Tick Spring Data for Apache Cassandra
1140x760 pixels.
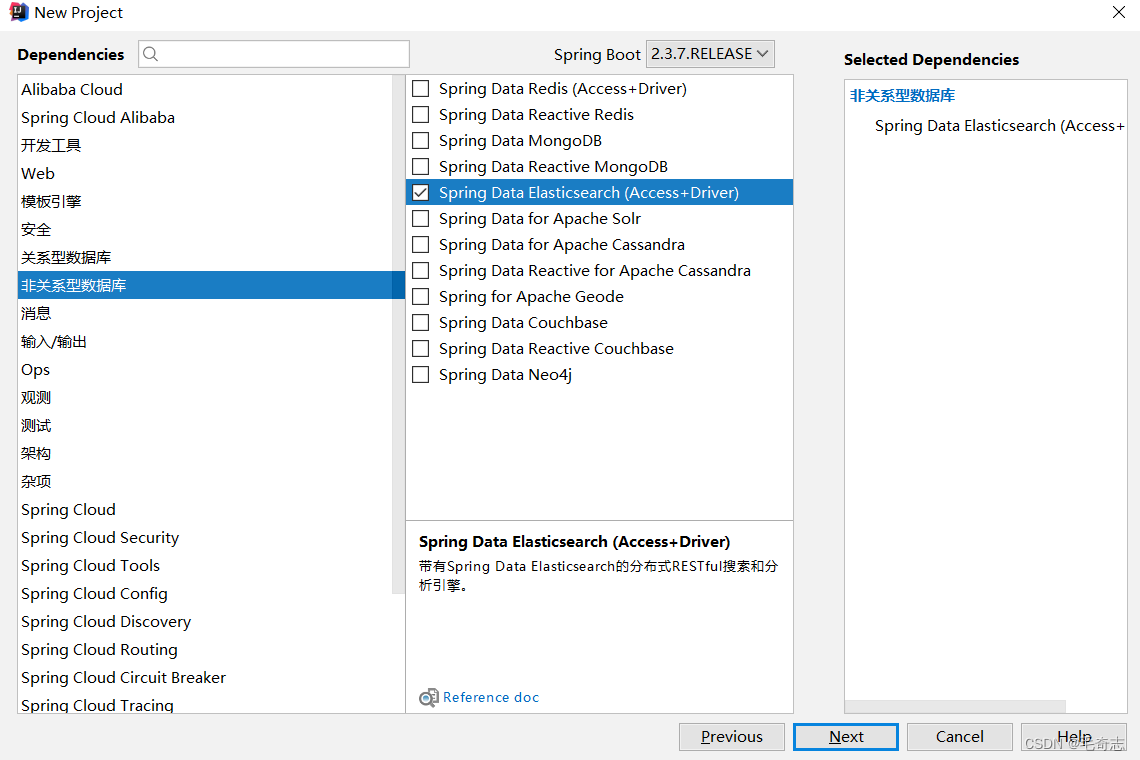[x=420, y=244]
